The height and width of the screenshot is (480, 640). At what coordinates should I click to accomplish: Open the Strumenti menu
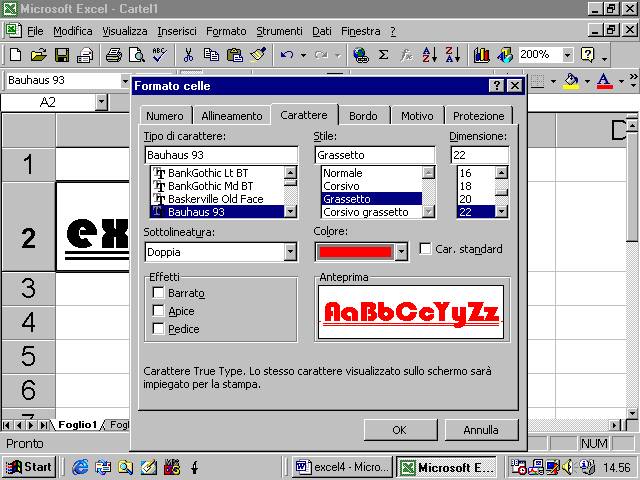point(279,31)
